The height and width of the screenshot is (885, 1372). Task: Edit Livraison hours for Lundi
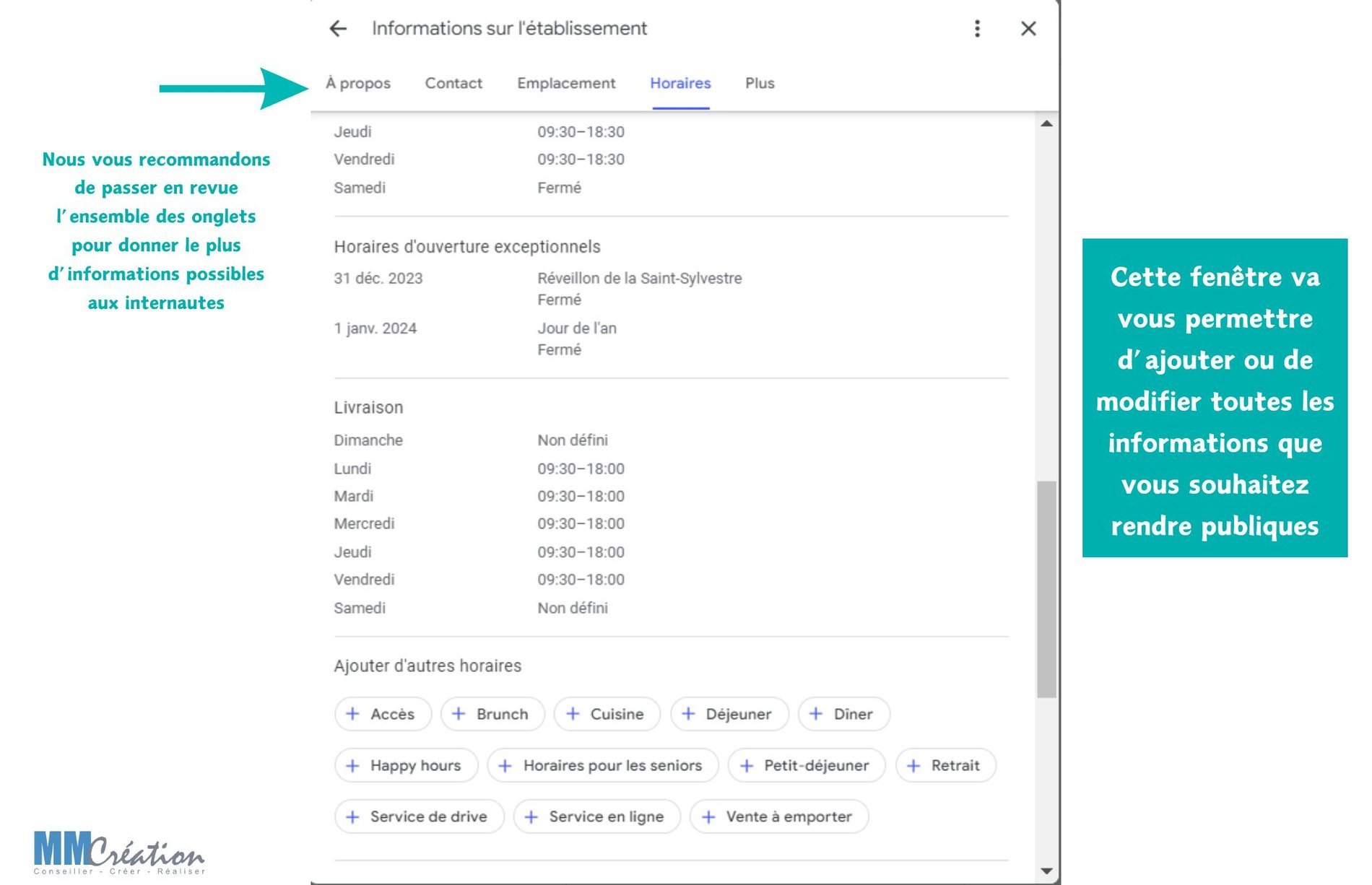pos(581,469)
